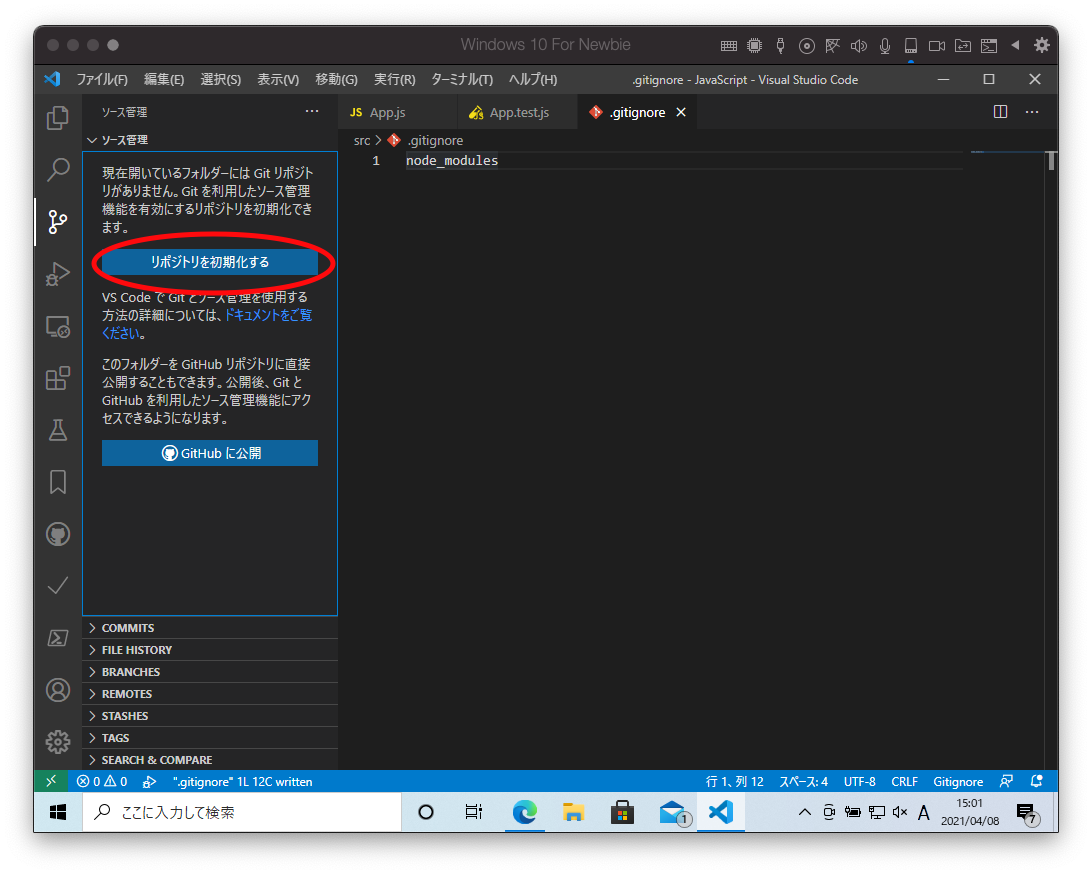Open the Accounts menu icon
The height and width of the screenshot is (874, 1092).
[58, 690]
